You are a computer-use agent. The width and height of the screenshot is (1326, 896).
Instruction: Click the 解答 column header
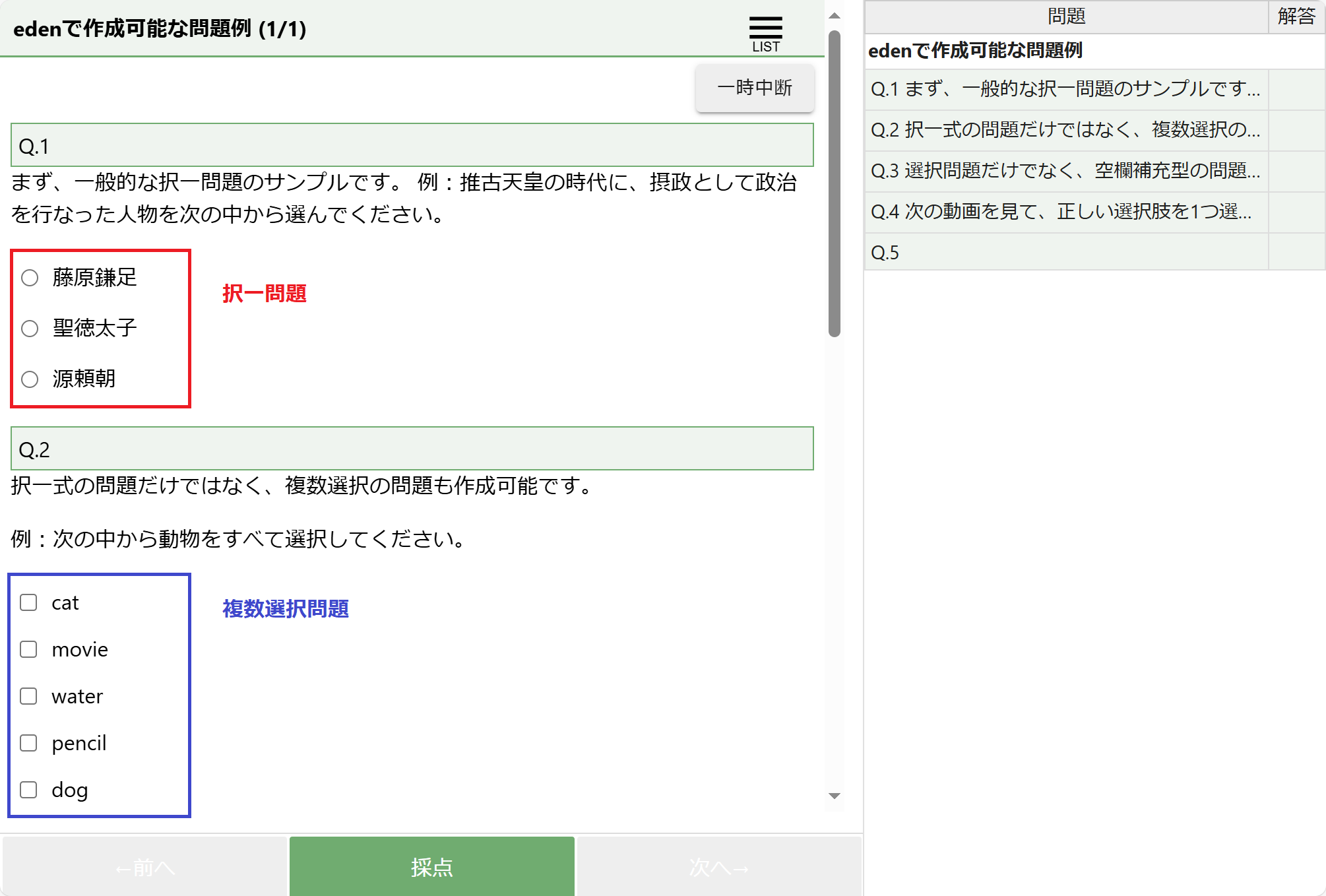pyautogui.click(x=1296, y=16)
